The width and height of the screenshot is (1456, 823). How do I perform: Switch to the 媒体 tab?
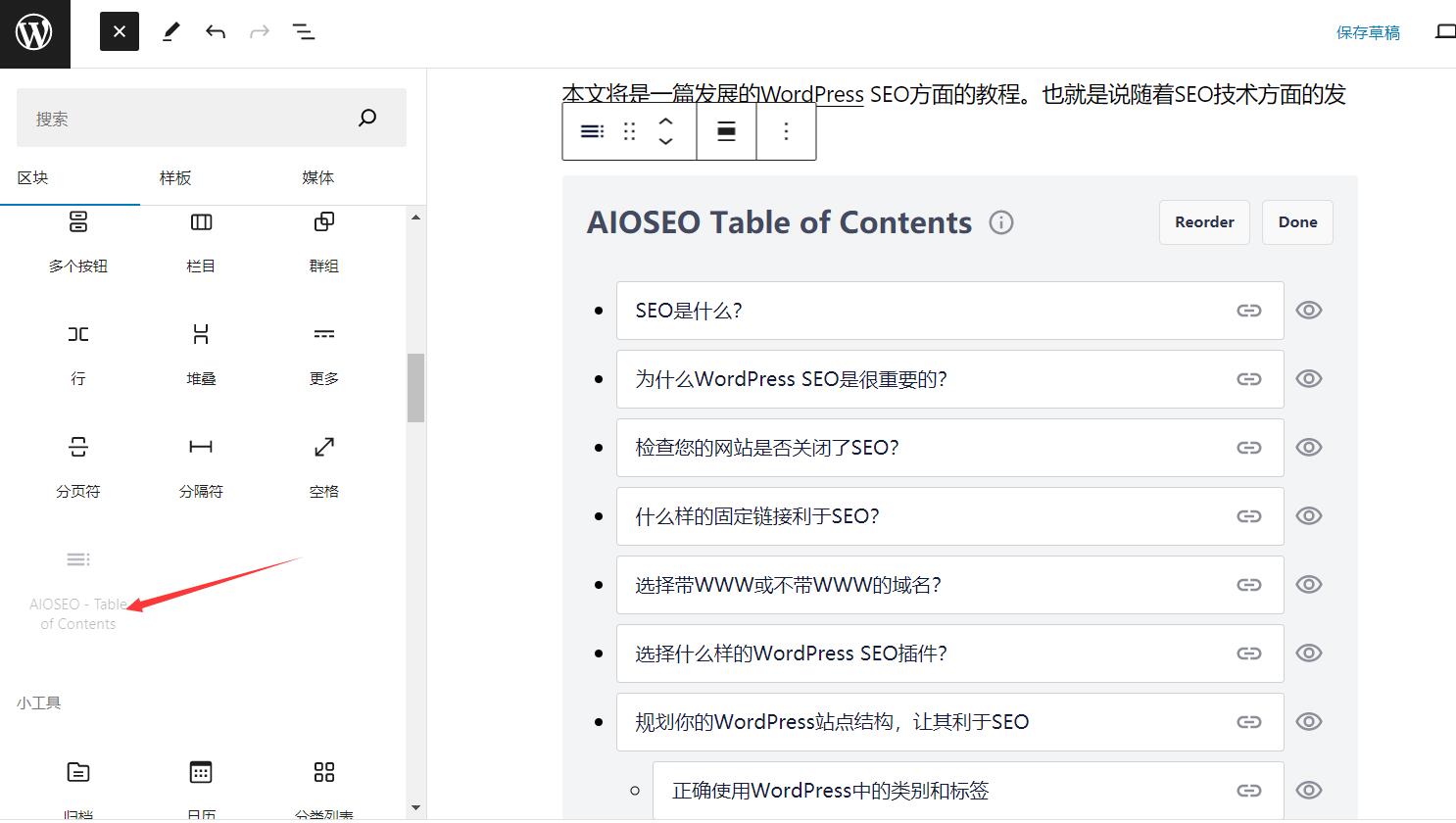pos(317,177)
